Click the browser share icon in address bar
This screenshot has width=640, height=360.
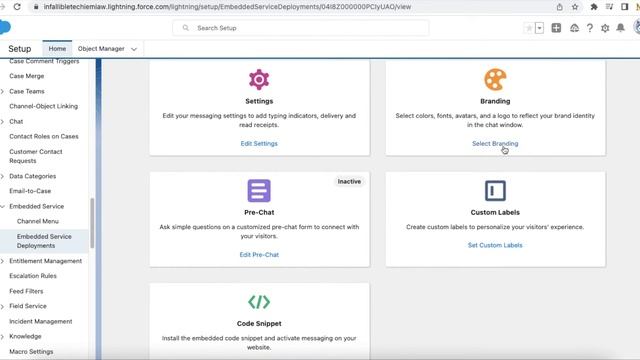(x=560, y=7)
